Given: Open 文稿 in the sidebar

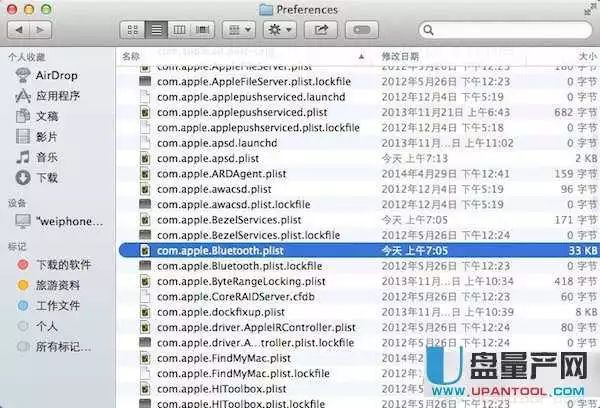Looking at the screenshot, I should tap(37, 116).
